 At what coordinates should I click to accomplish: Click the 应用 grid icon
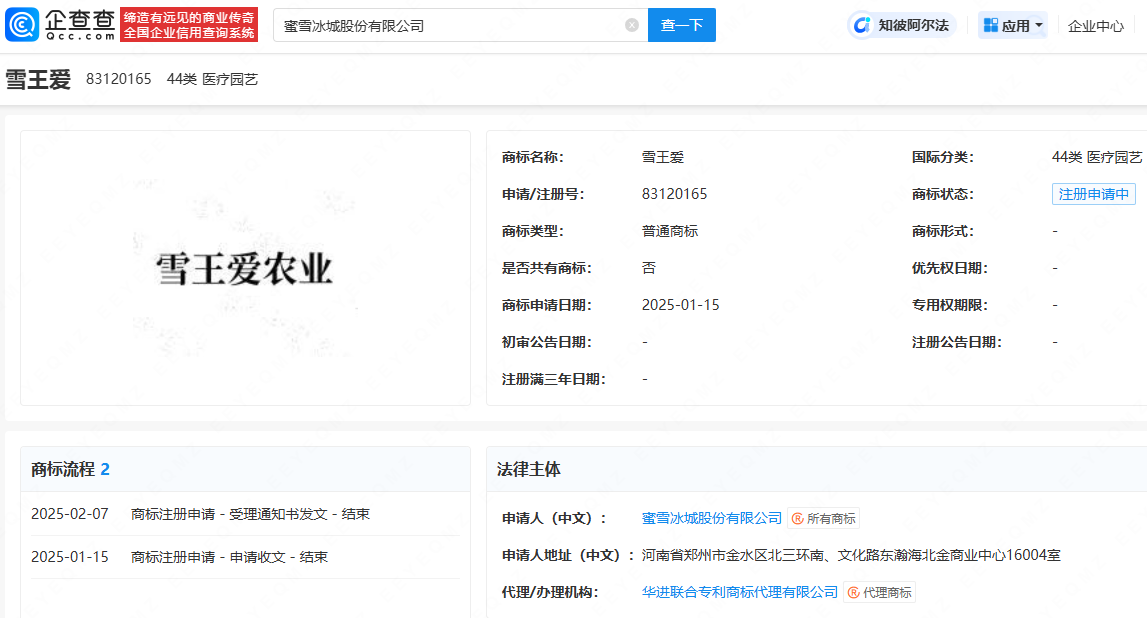990,26
